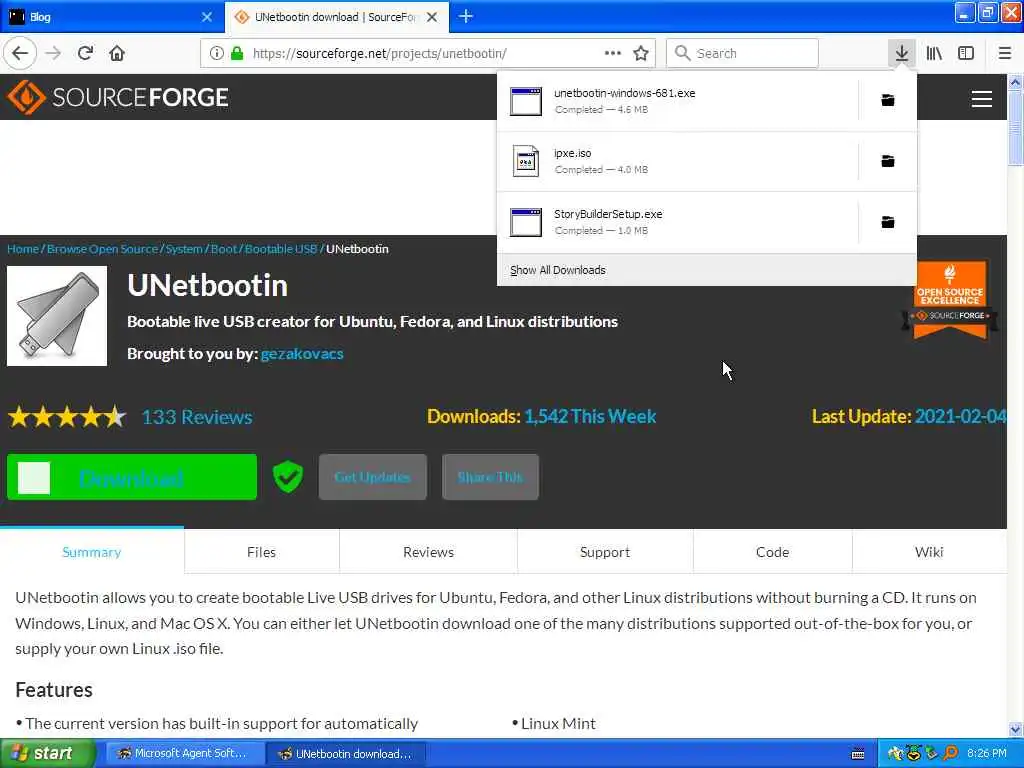This screenshot has height=768, width=1024.
Task: Click the system tray clock 8:26 PM
Action: click(986, 753)
